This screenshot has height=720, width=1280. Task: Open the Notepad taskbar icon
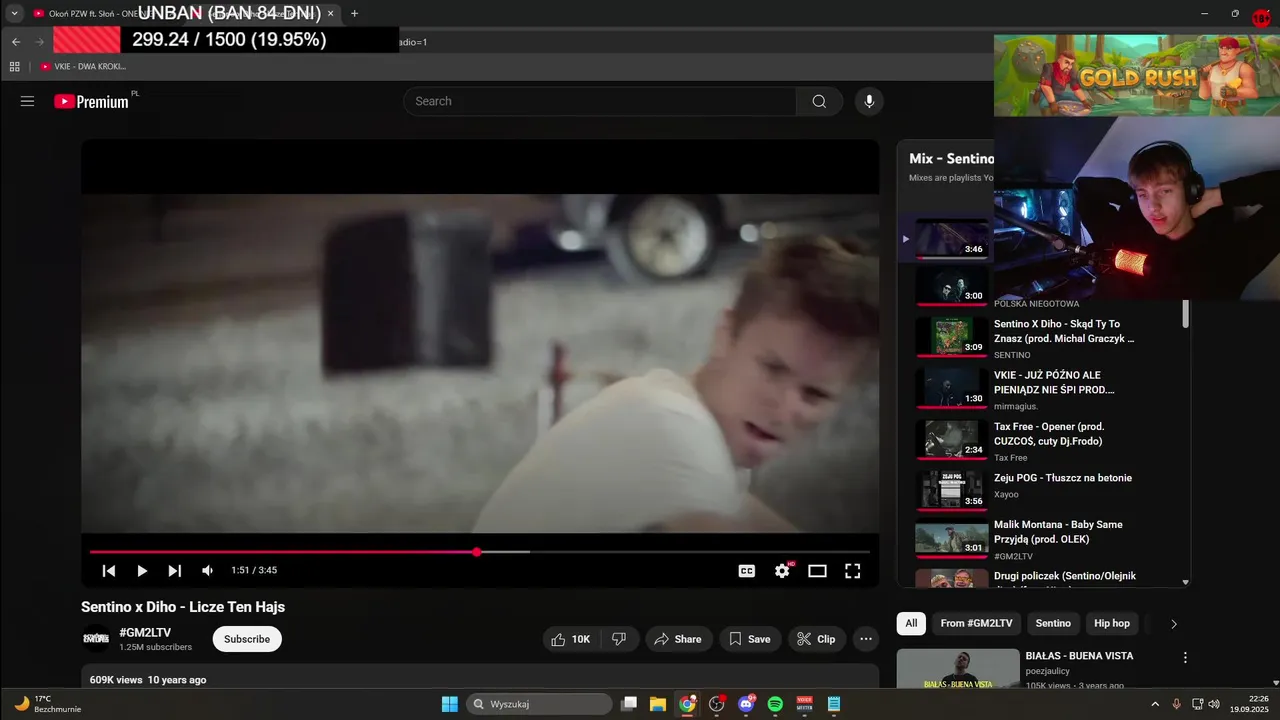834,704
